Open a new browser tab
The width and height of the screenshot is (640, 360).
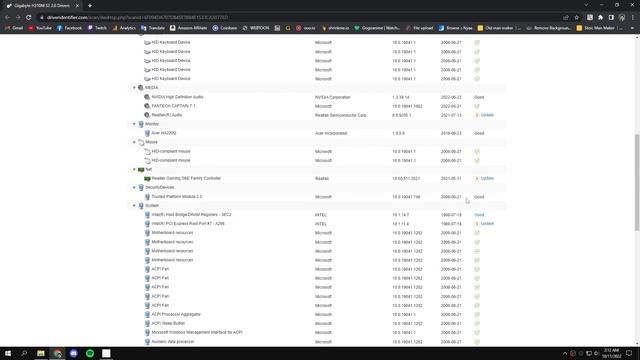point(90,6)
